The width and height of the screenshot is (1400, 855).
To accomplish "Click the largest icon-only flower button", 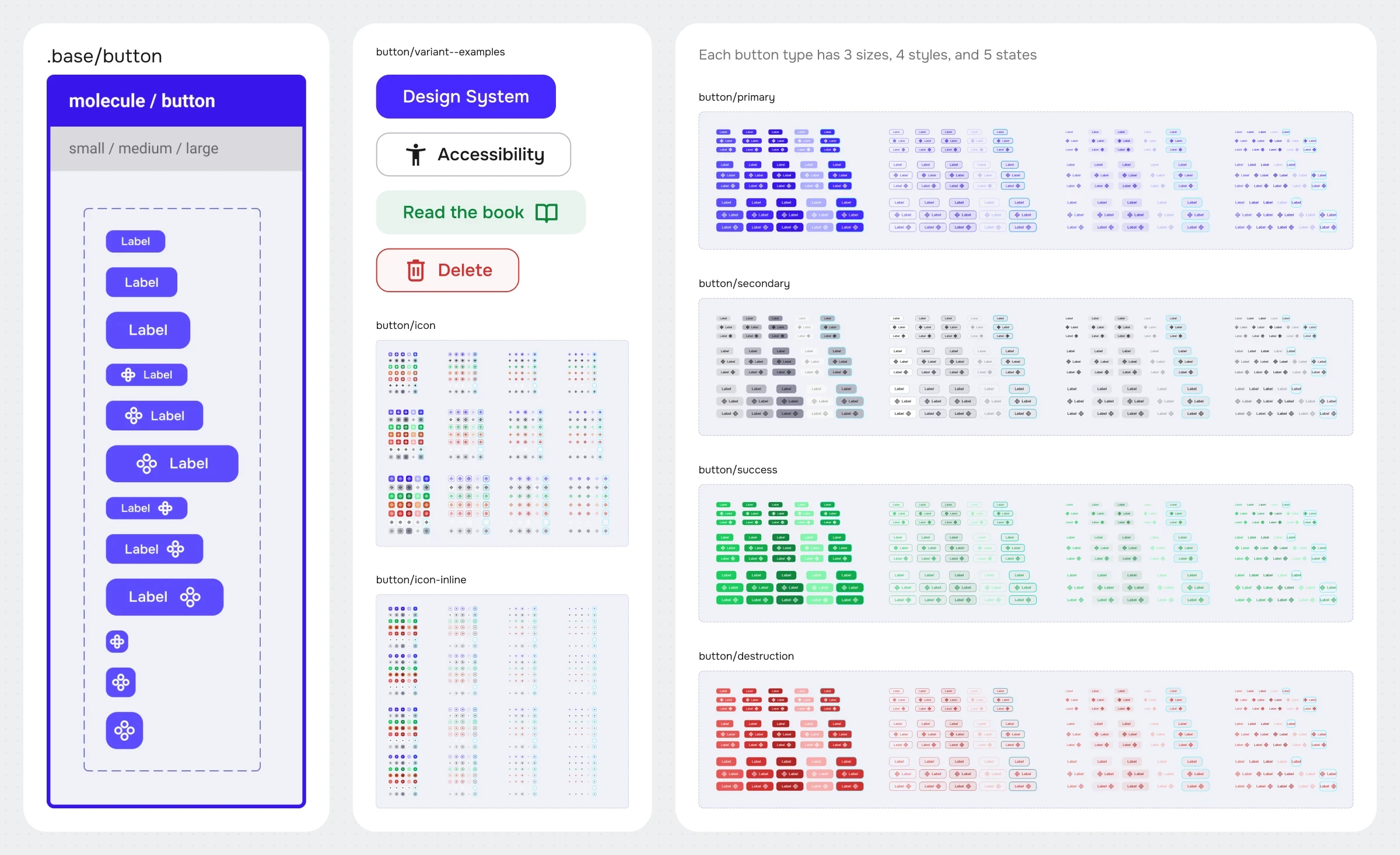I will pos(124,730).
